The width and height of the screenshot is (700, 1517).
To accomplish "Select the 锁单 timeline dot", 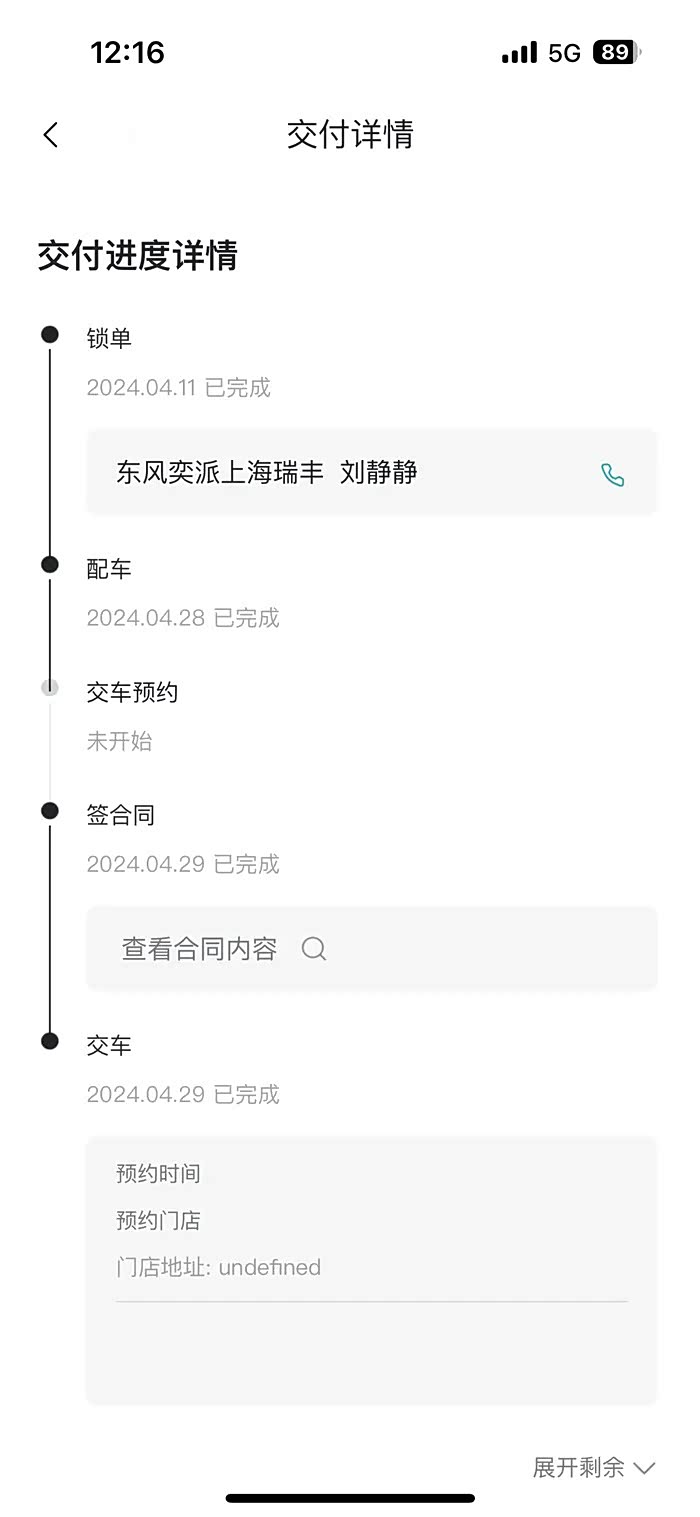I will coord(50,334).
